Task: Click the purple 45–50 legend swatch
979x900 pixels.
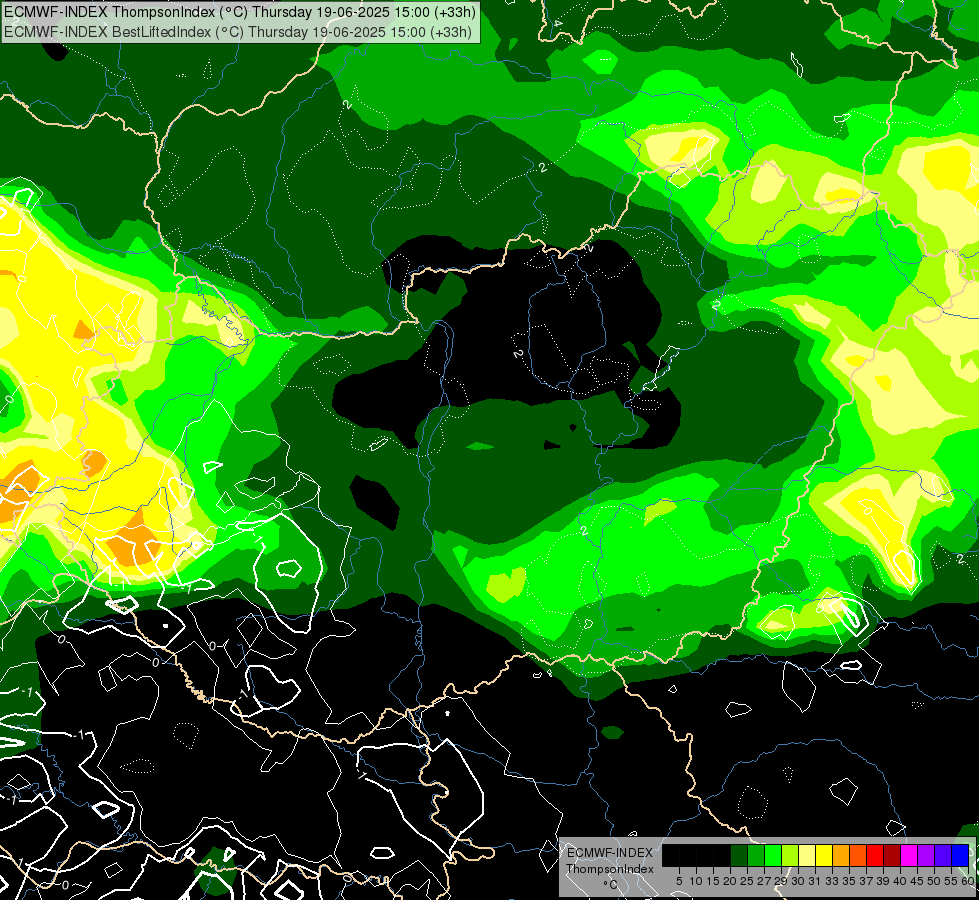Action: pyautogui.click(x=925, y=855)
